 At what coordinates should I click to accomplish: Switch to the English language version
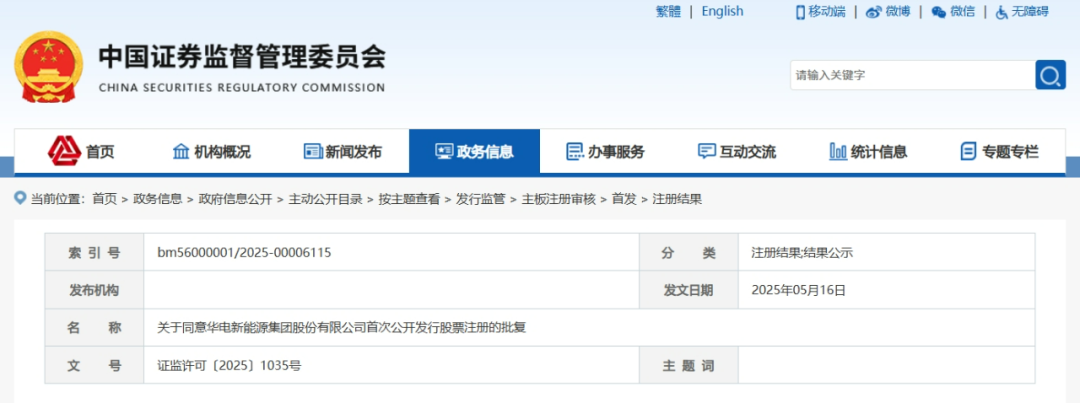tap(722, 11)
